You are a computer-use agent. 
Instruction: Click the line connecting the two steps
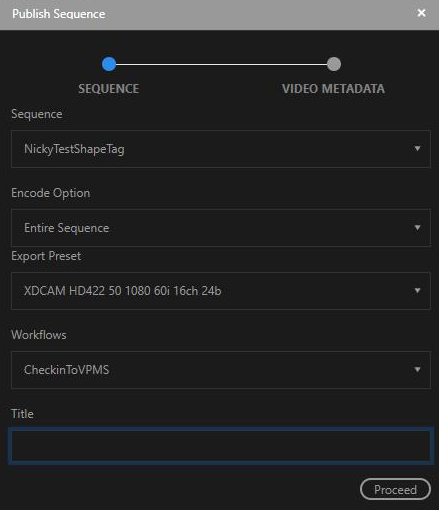221,64
